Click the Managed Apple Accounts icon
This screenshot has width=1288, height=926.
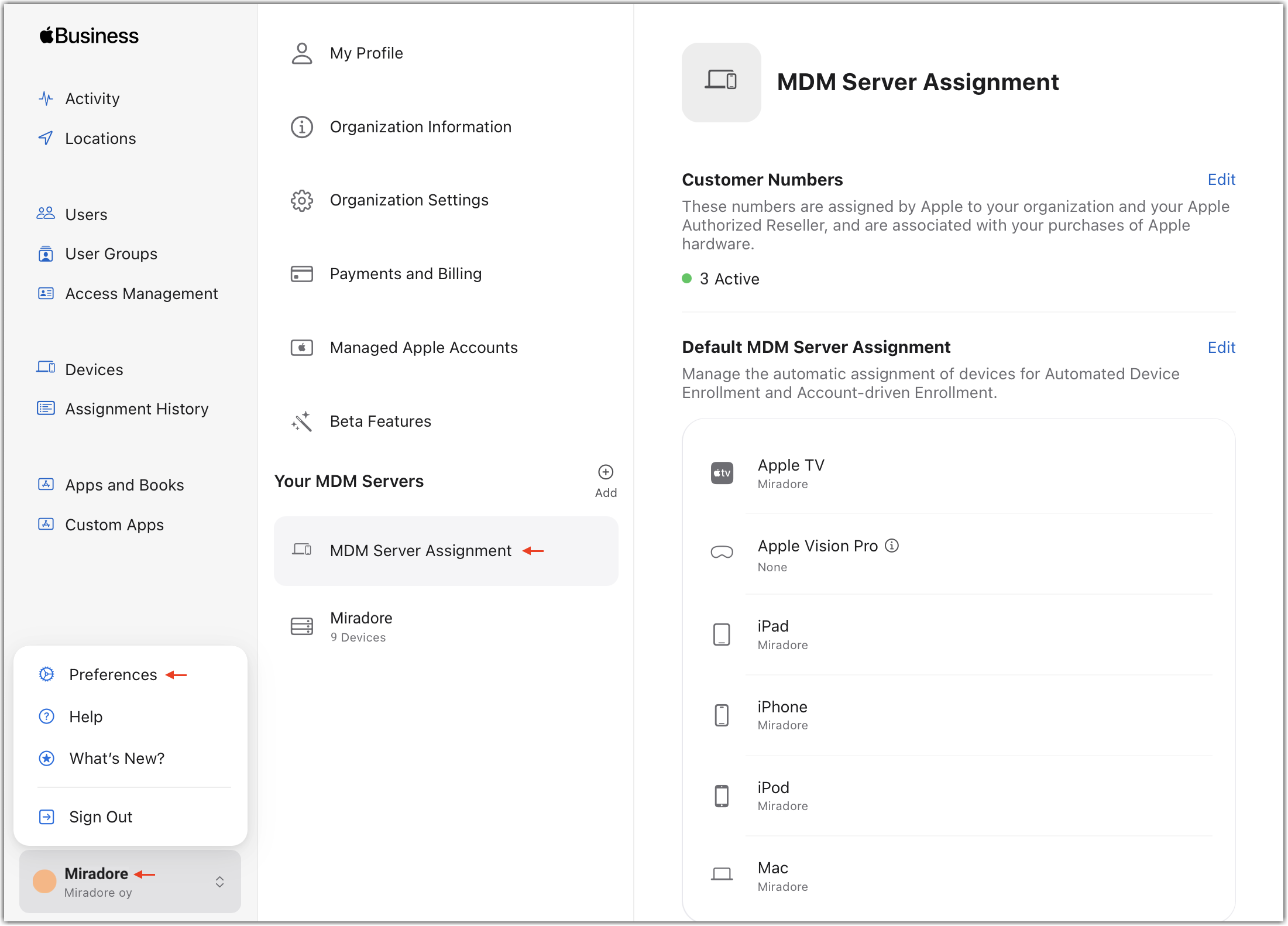(302, 348)
